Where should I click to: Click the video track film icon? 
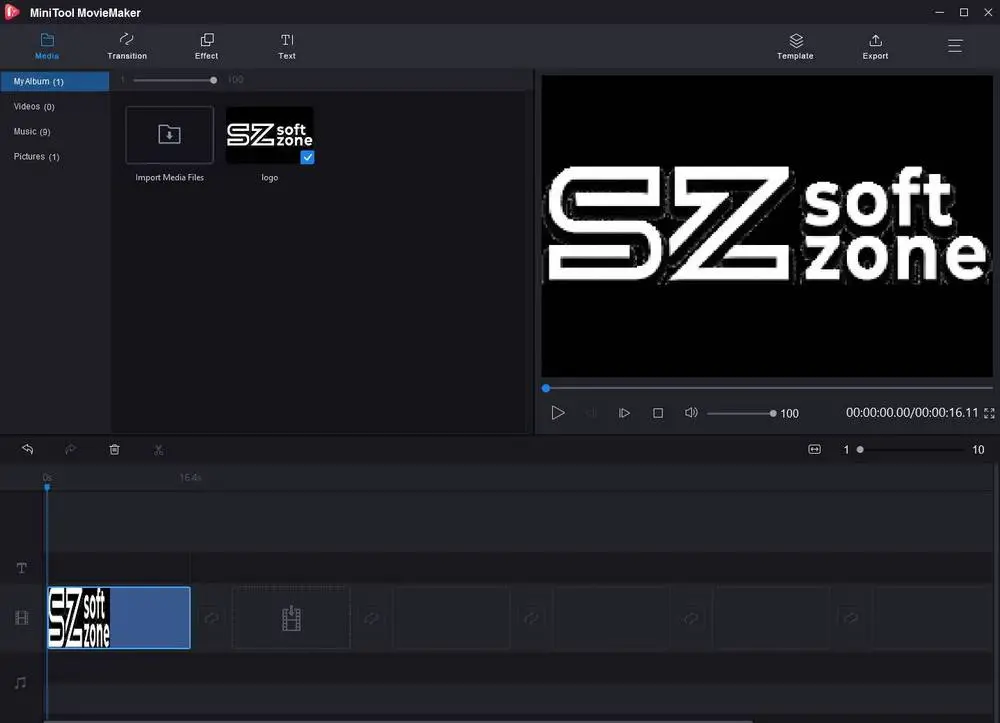coord(22,618)
